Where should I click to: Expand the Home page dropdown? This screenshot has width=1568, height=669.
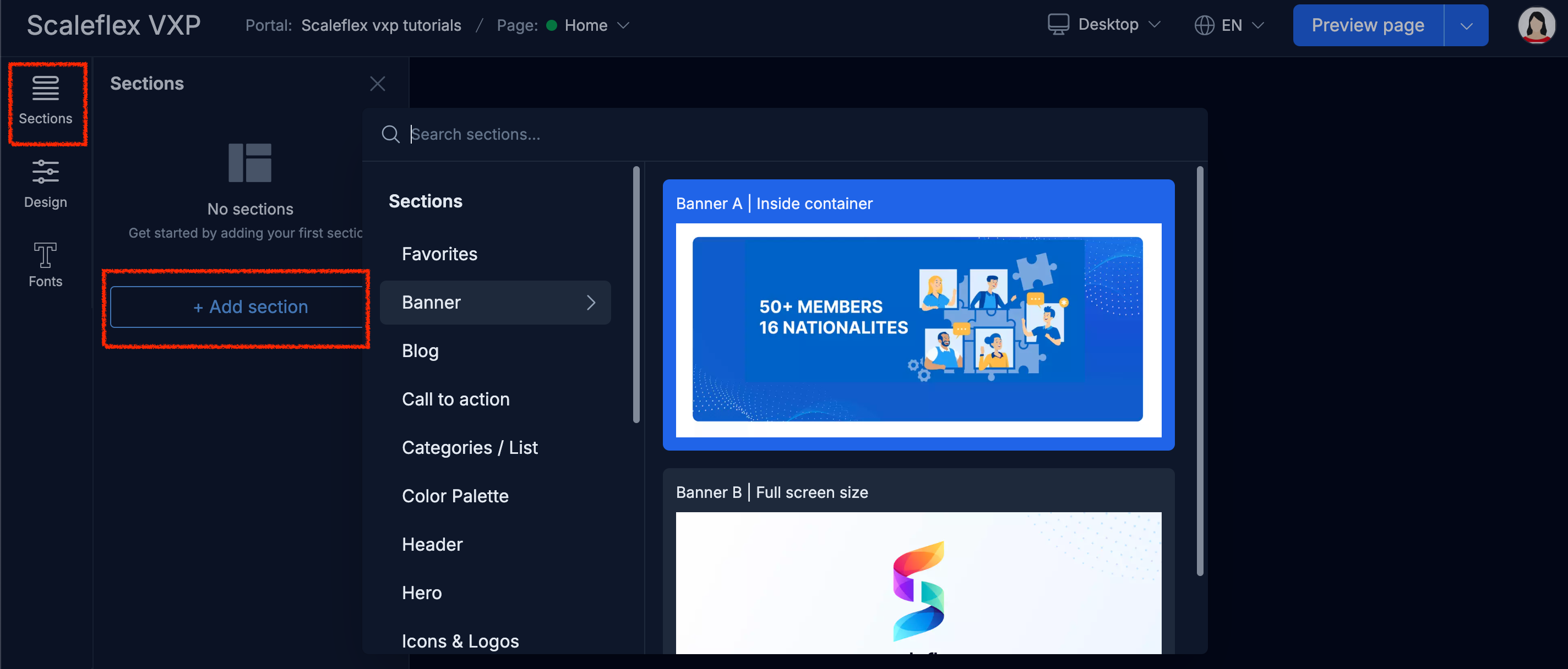coord(623,25)
